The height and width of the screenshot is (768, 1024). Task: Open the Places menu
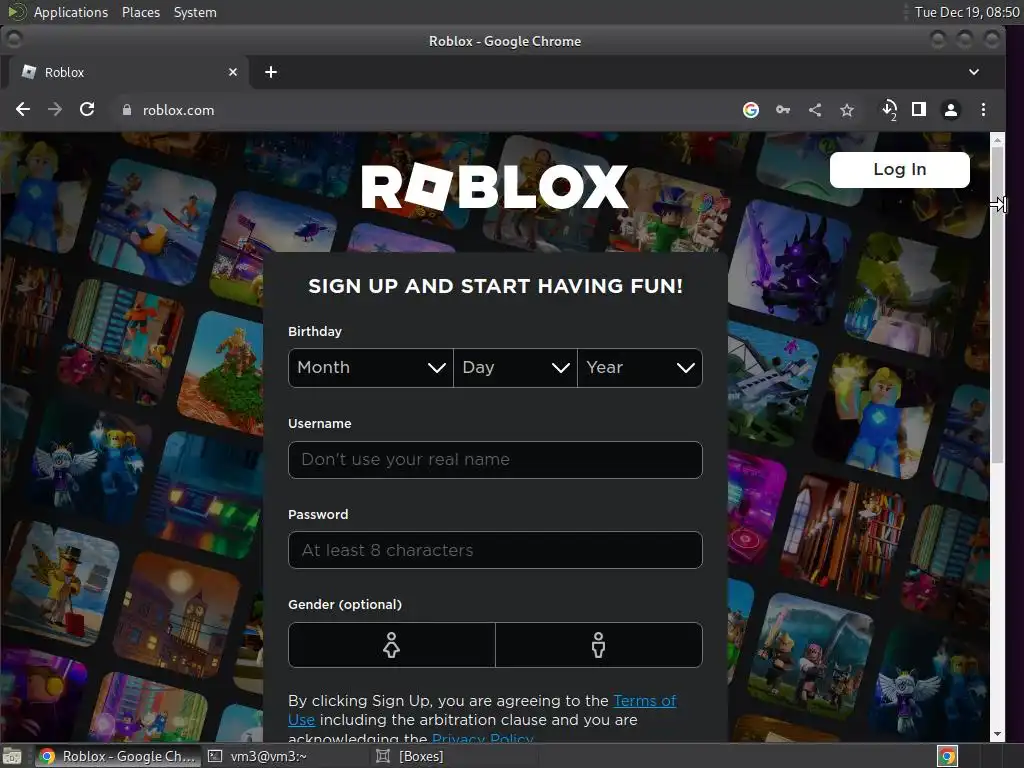141,12
